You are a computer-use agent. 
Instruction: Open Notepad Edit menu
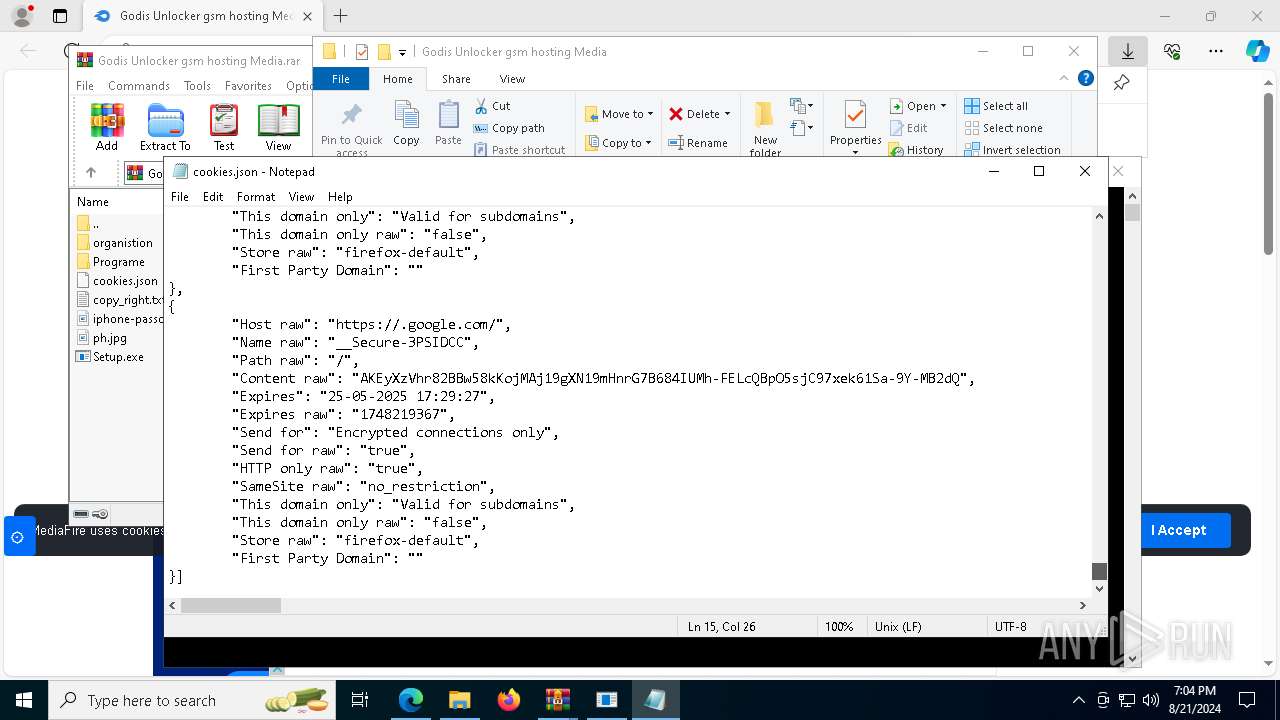coord(213,197)
